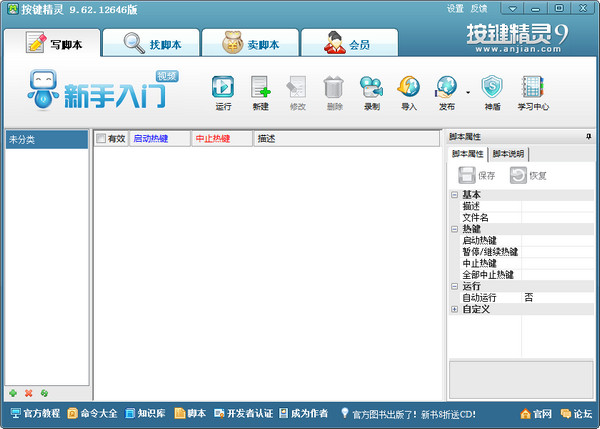Viewport: 600px width, 429px height.
Task: Pin the 脚本属性 panel with pushpin
Action: pos(589,136)
